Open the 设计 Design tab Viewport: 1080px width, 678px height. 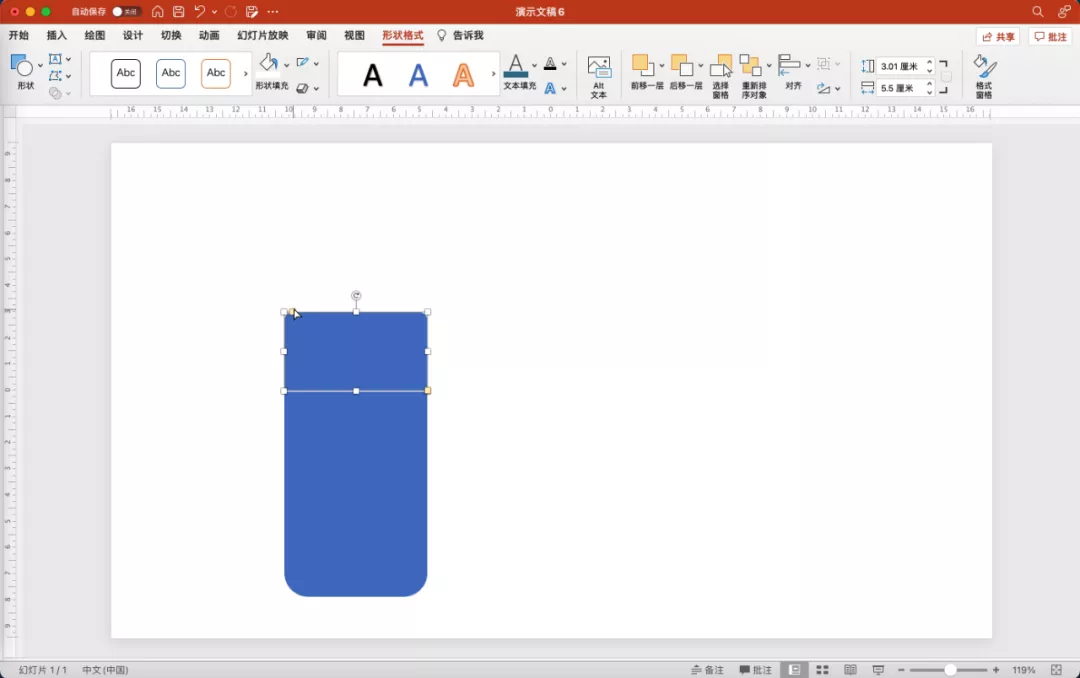(132, 35)
